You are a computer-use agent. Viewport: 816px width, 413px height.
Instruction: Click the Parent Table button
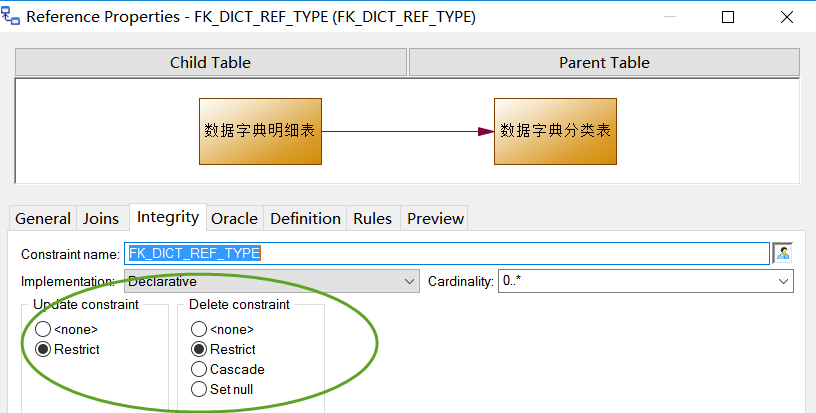coord(604,62)
